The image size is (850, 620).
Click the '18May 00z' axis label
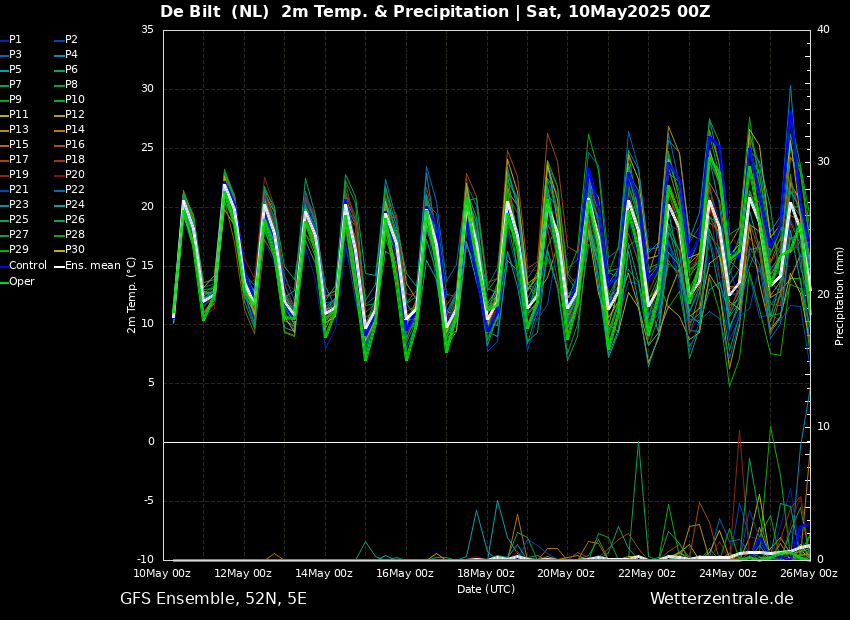[486, 573]
